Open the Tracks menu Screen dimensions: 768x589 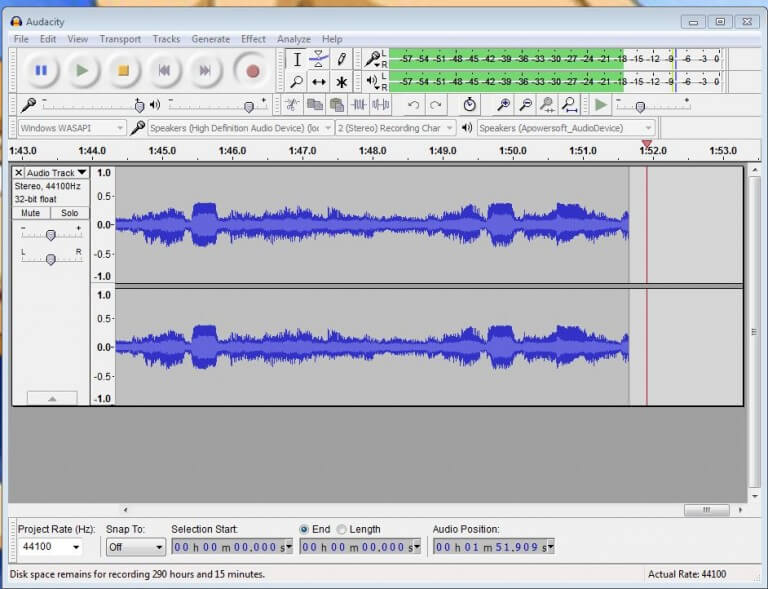(x=166, y=39)
